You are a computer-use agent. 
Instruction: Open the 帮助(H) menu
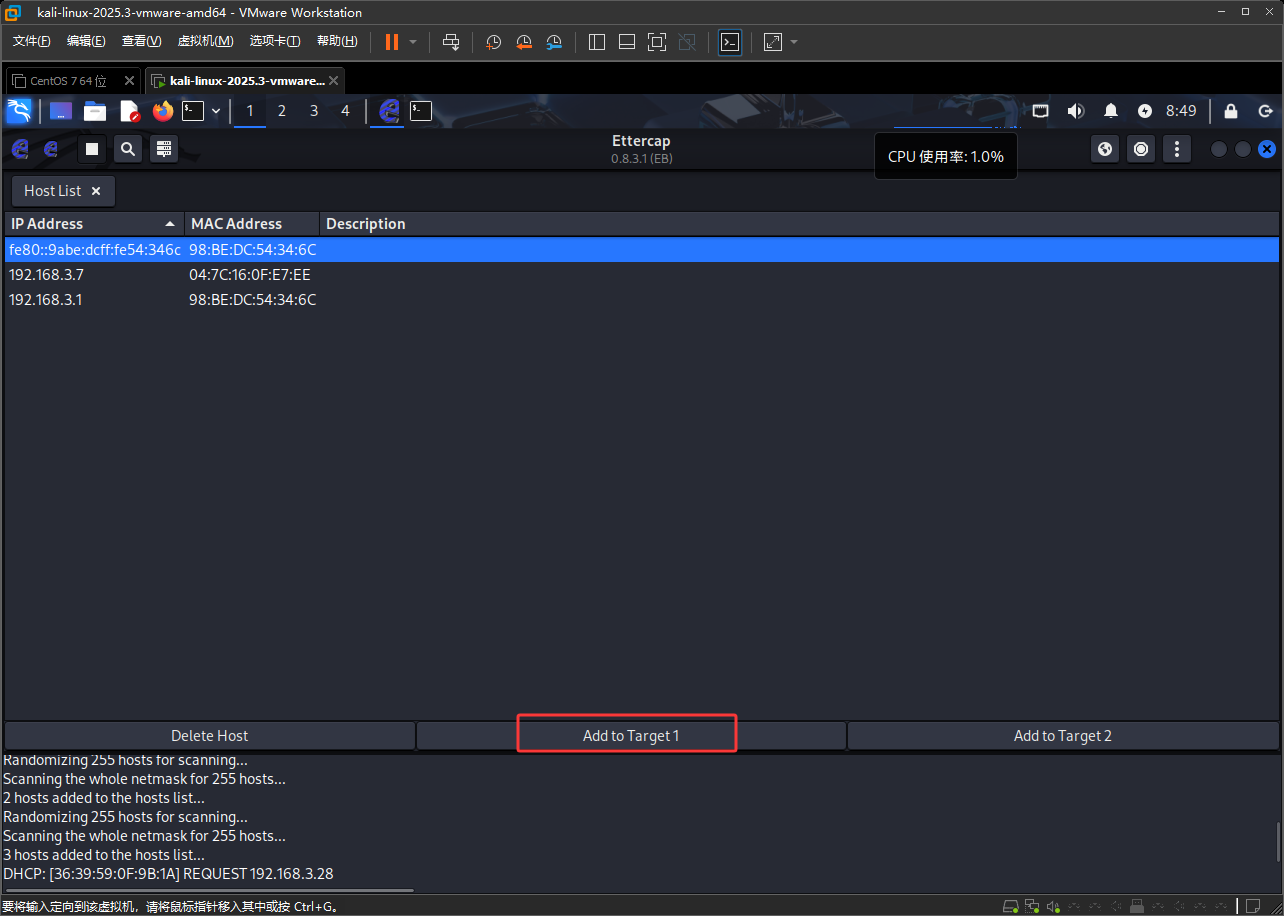click(337, 41)
